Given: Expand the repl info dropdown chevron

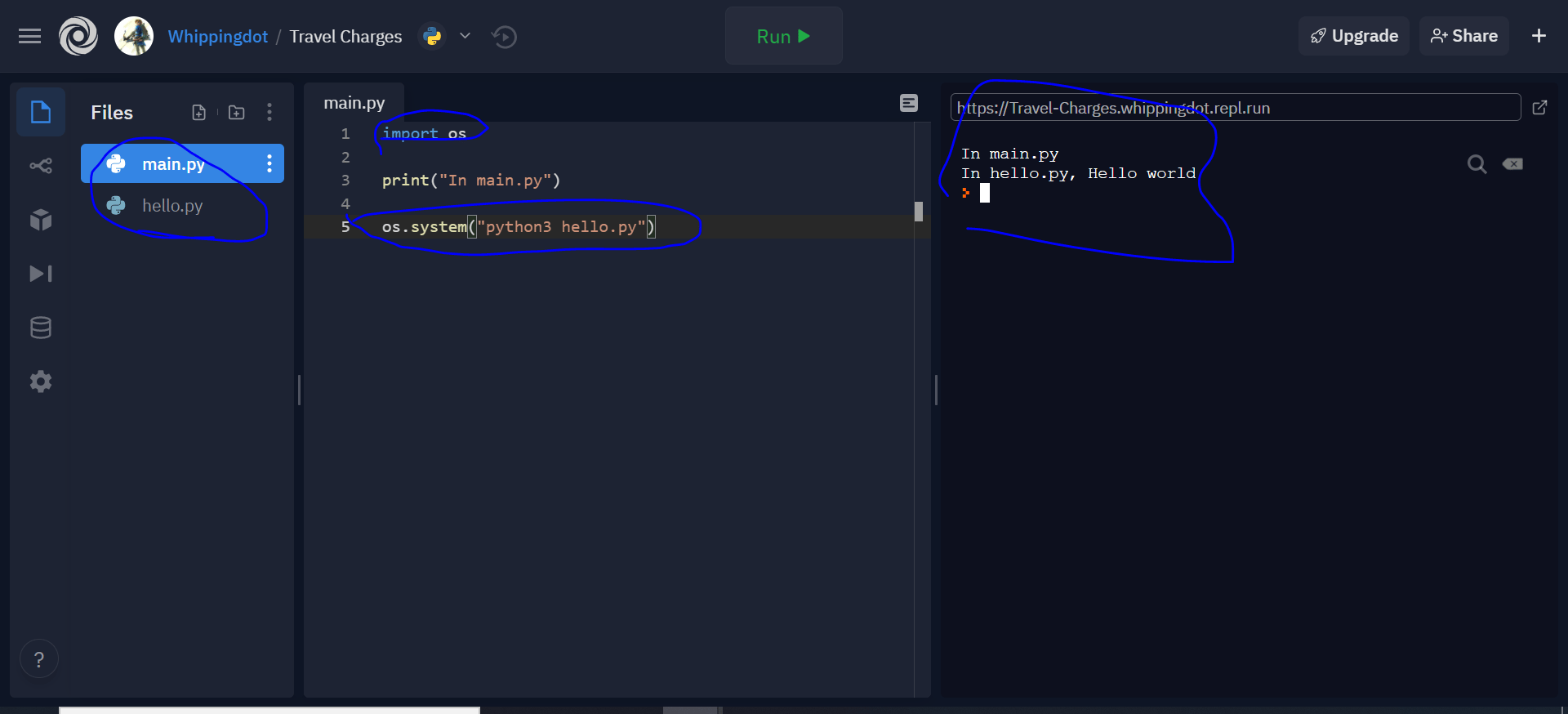Looking at the screenshot, I should pos(465,36).
